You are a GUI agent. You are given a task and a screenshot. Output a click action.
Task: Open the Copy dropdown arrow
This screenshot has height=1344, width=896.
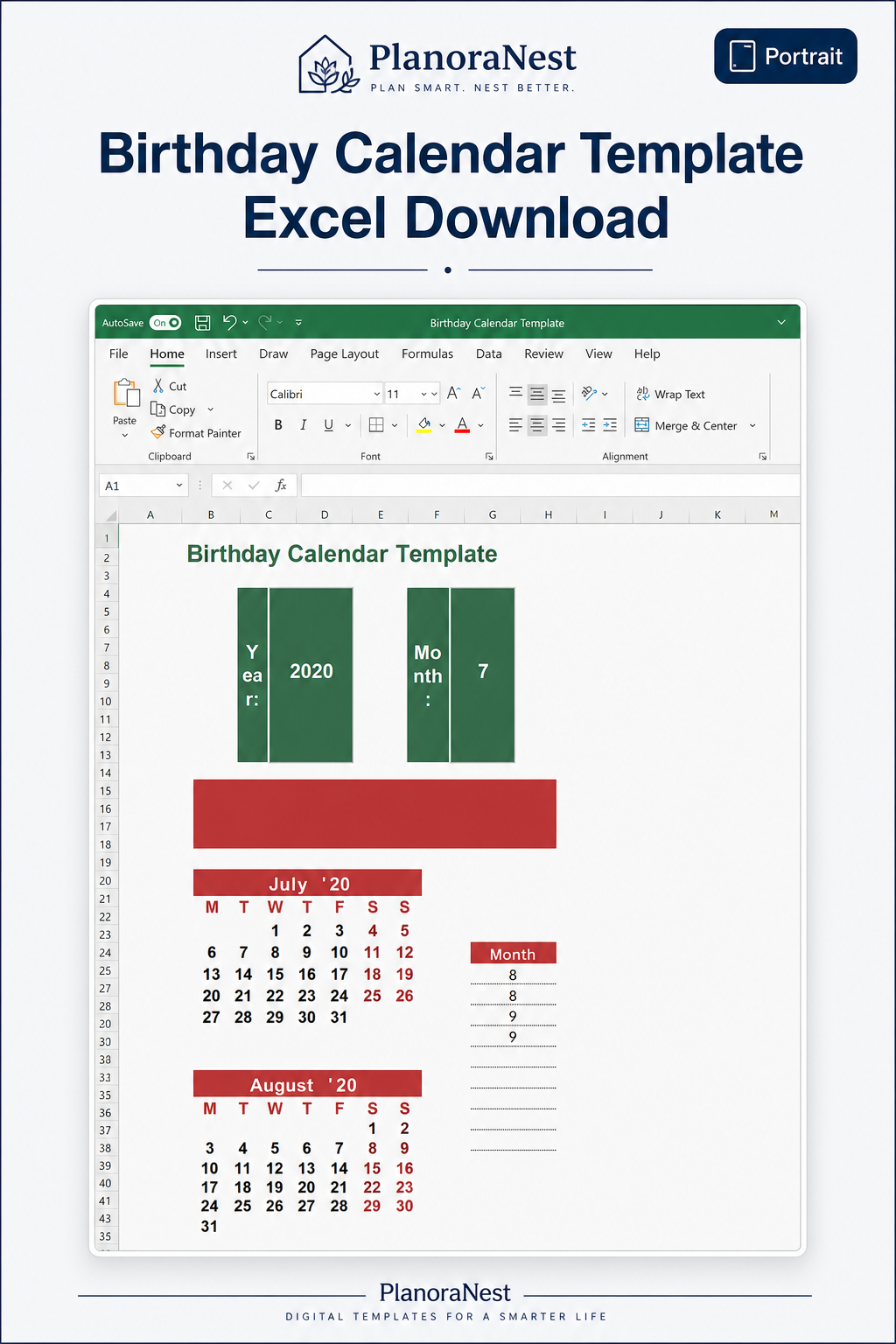point(210,409)
